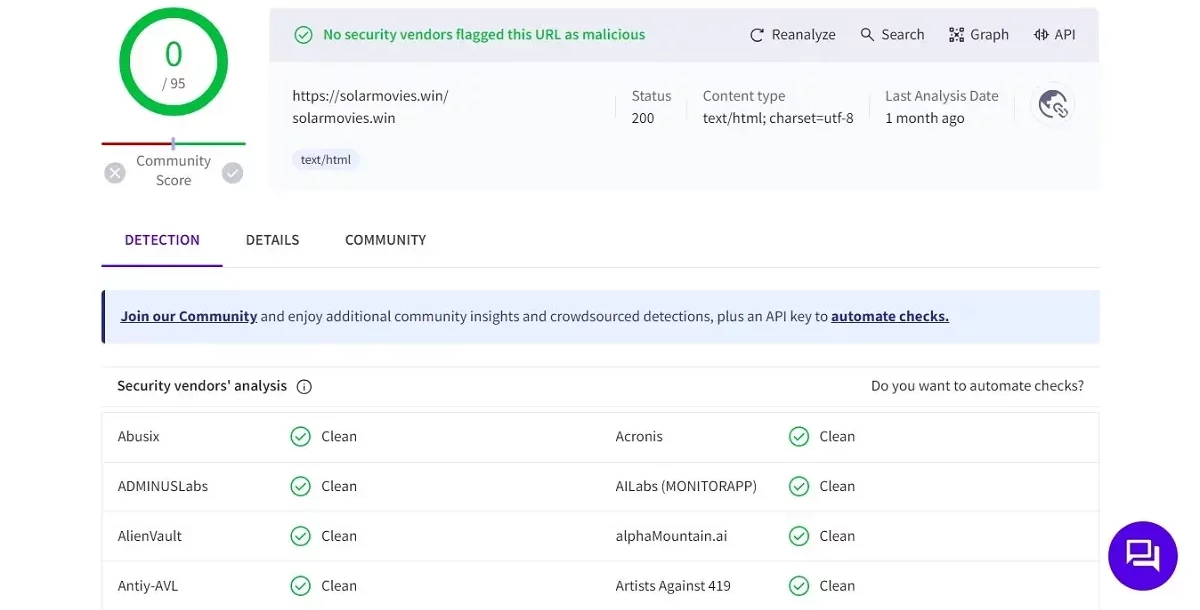Click the Abusix Clean check icon
Screen dimensions: 1200x610
[300, 436]
